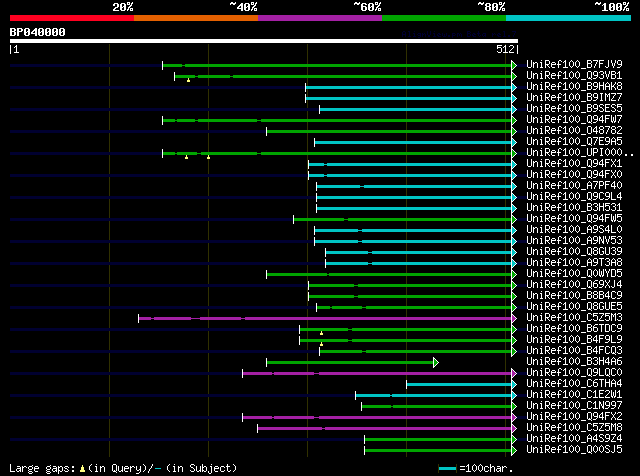Open hit UniRef100_Q93VB1
The height and width of the screenshot is (476, 640).
[574, 75]
